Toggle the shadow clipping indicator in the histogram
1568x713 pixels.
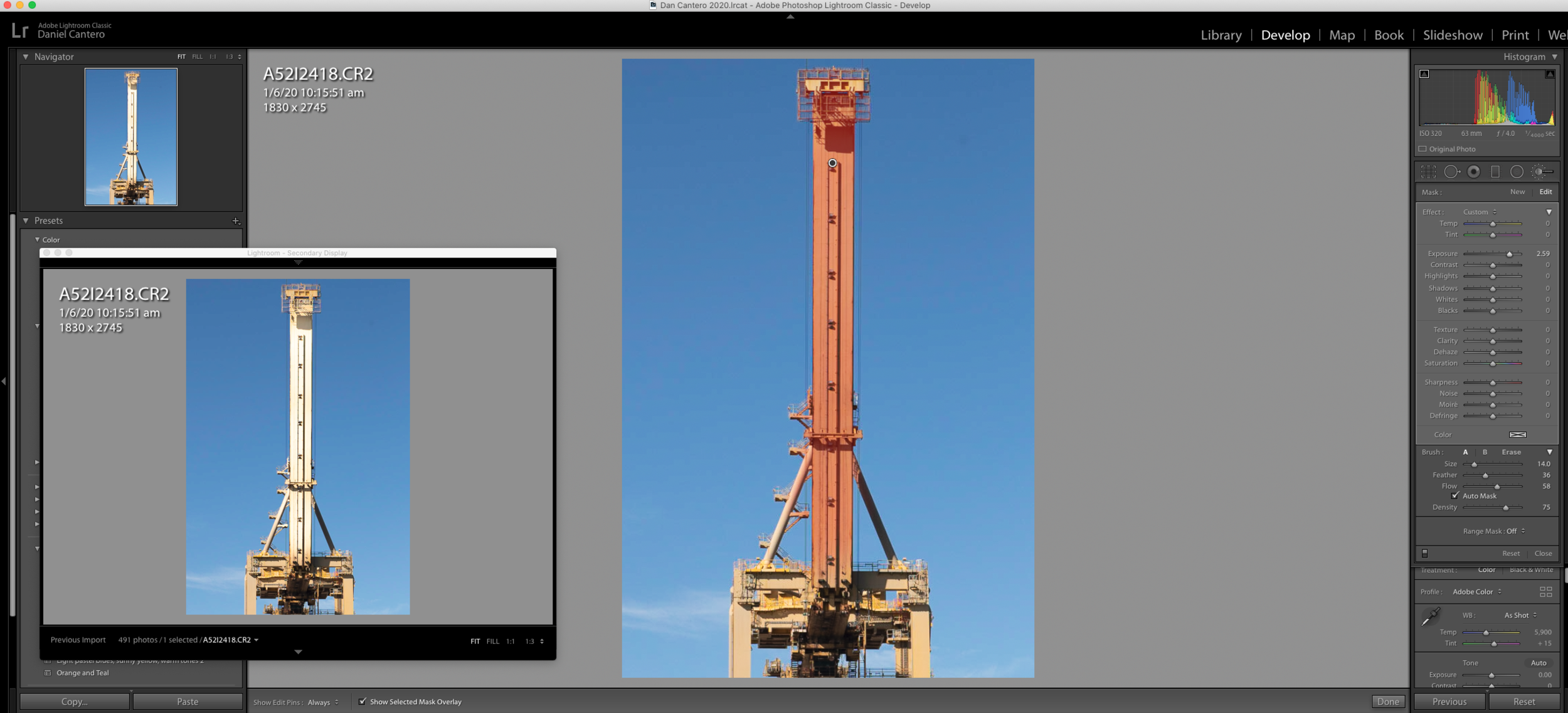(1424, 74)
